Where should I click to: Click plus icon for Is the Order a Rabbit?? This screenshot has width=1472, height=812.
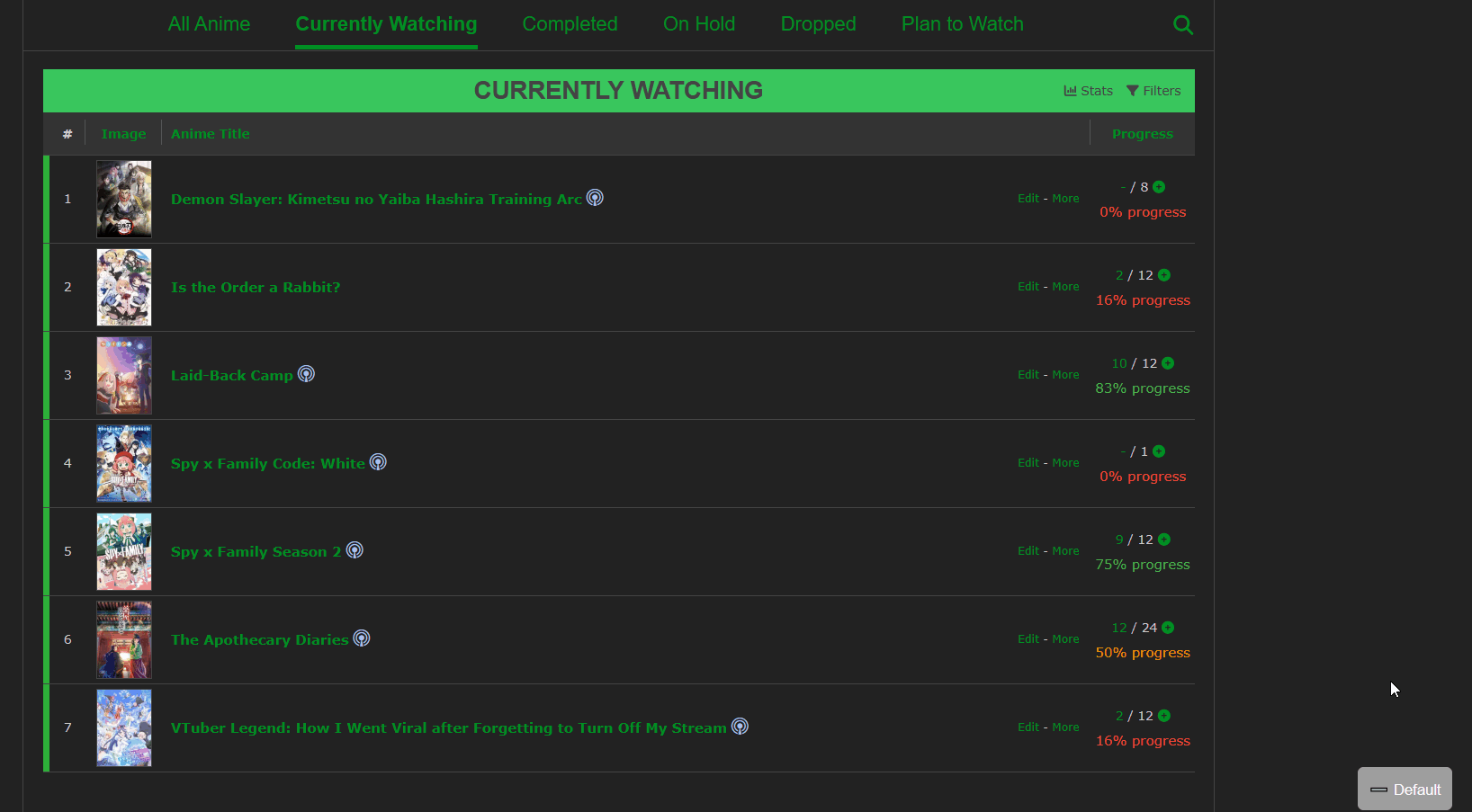click(x=1164, y=275)
